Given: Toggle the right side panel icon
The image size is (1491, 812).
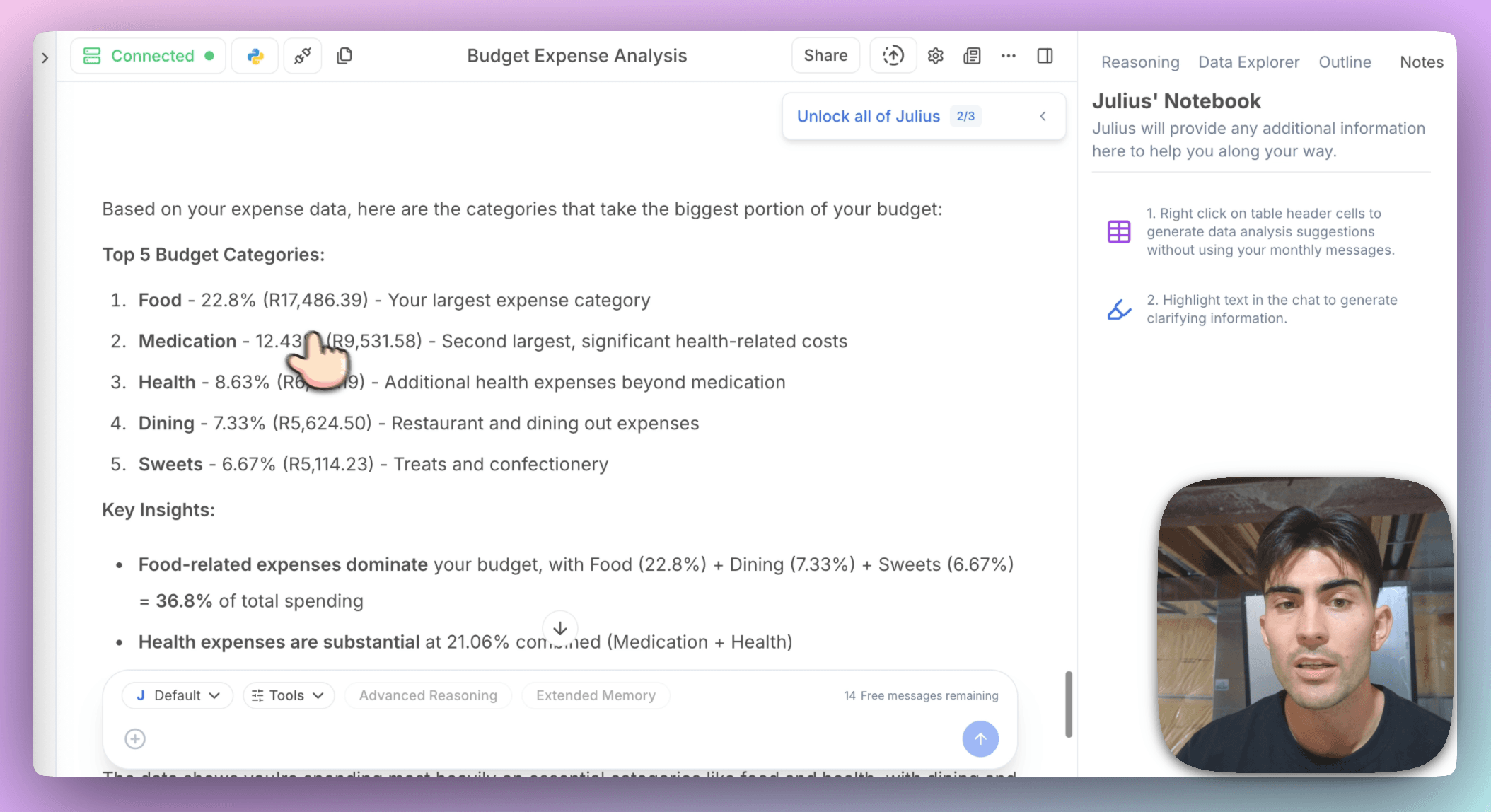Looking at the screenshot, I should [1045, 55].
